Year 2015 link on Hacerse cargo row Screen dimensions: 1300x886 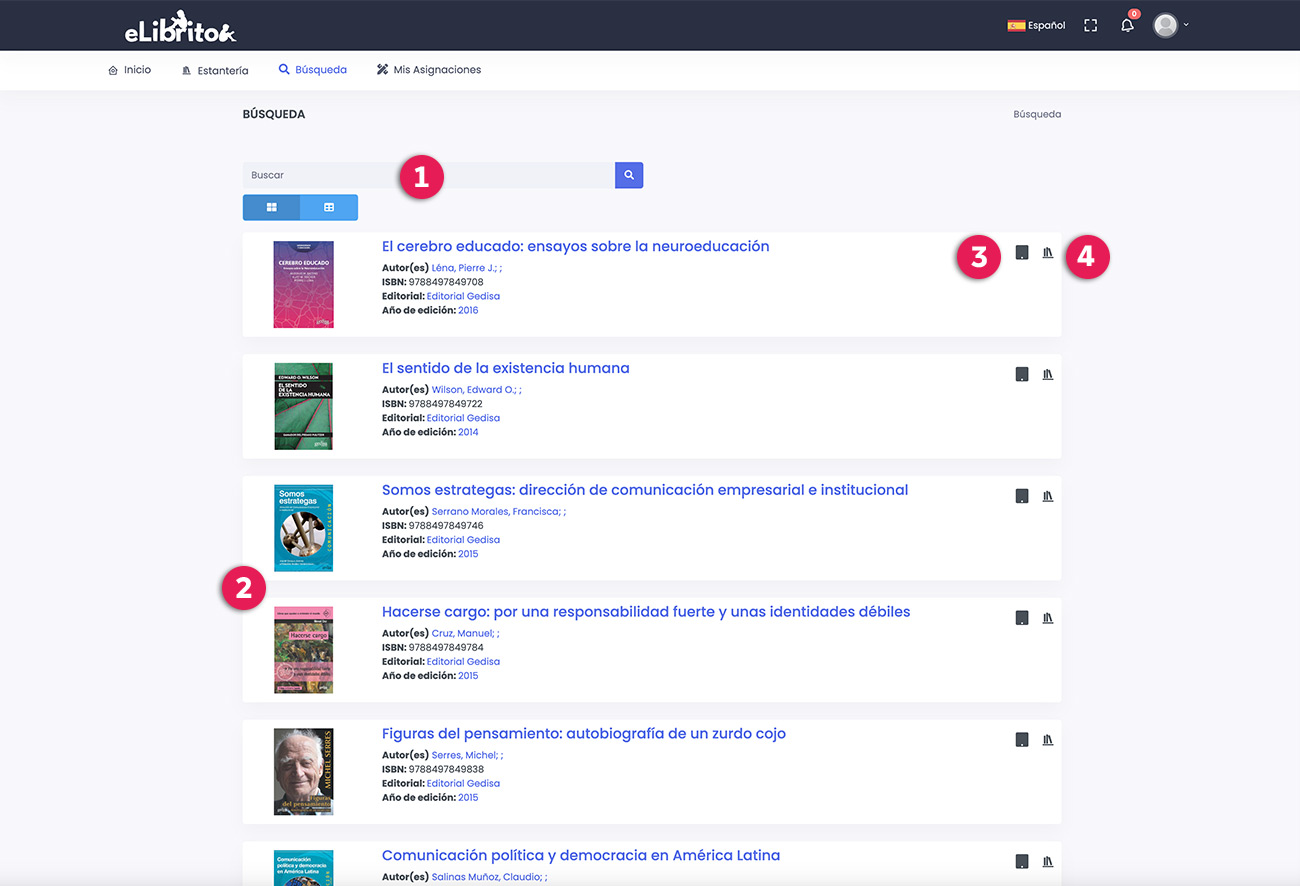coord(468,676)
